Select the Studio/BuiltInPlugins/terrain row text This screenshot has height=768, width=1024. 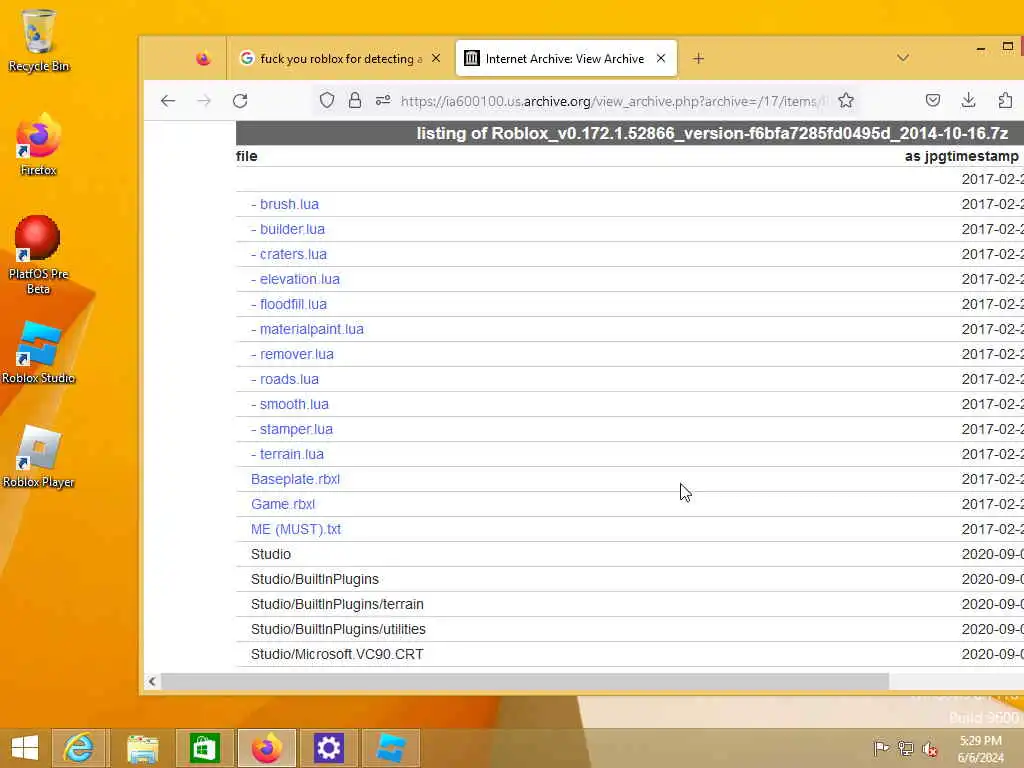pos(337,604)
